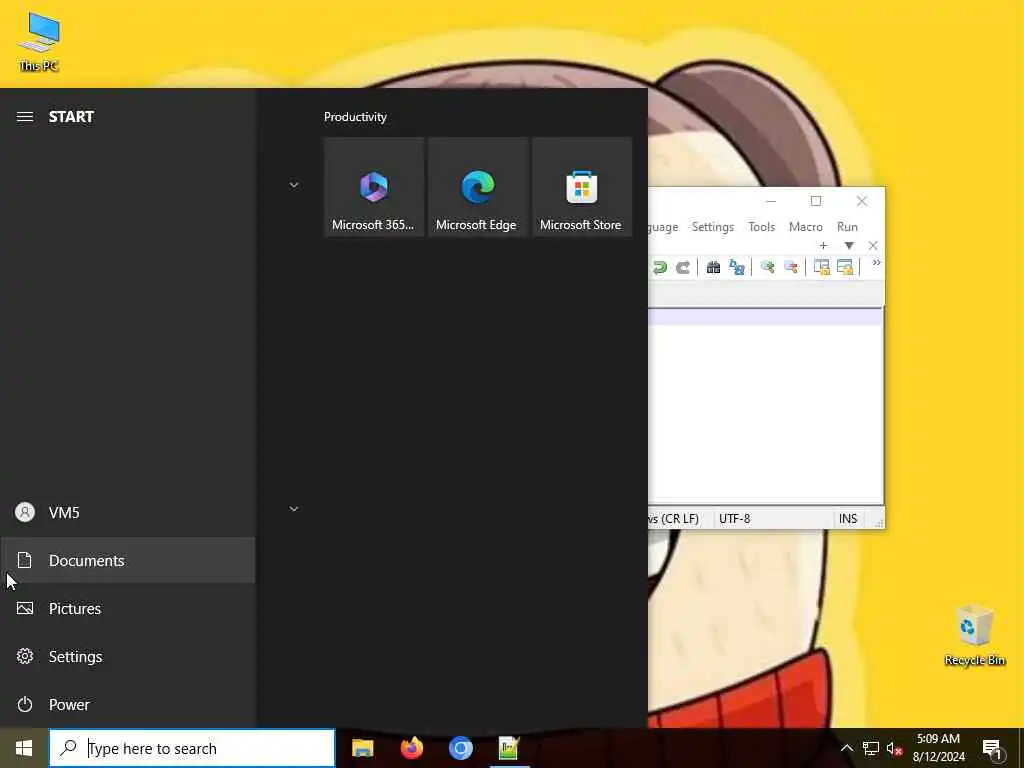Open the Notepad++ tab list dropdown arrow
Screen dimensions: 1024x768
point(849,246)
